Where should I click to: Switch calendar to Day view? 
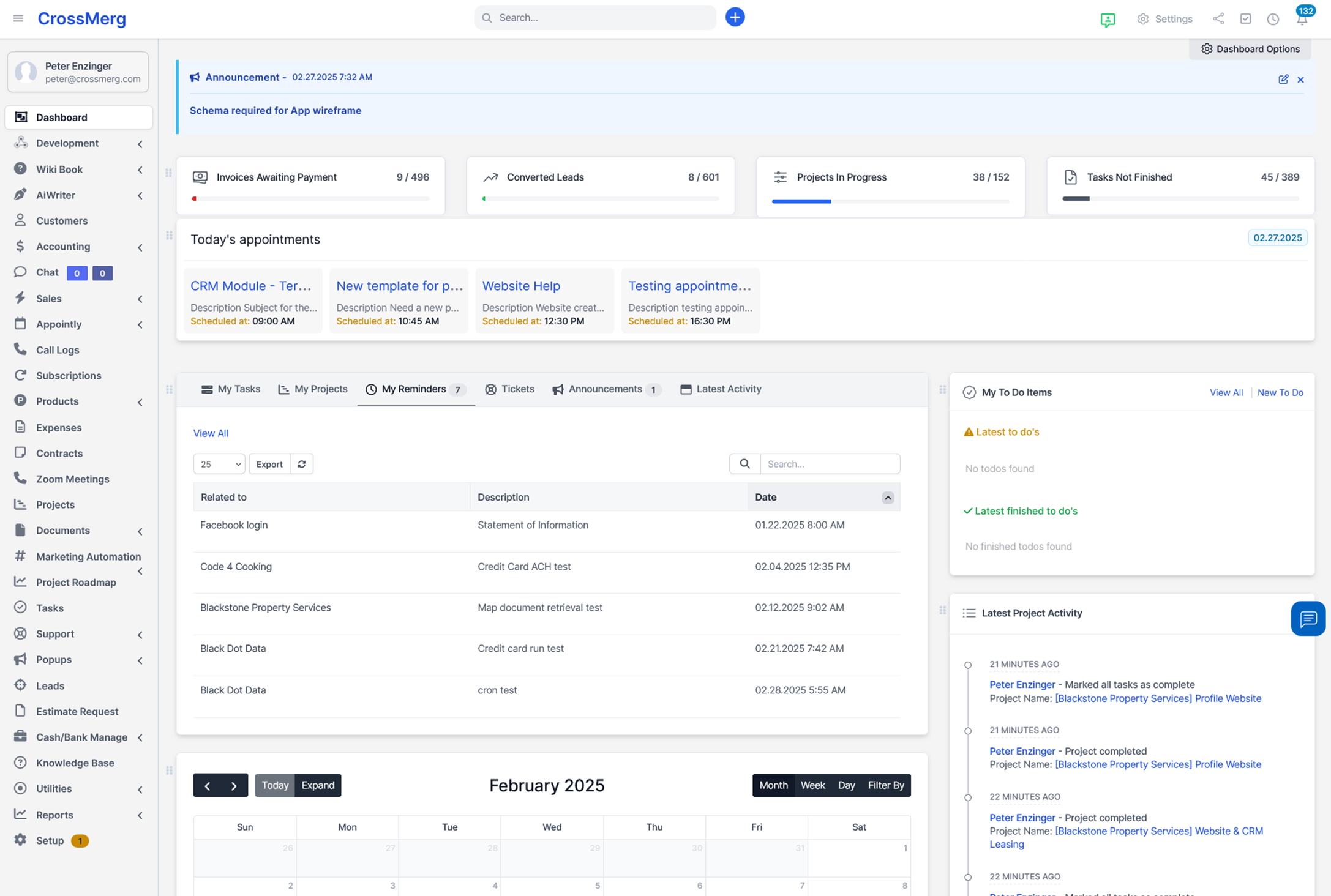pyautogui.click(x=846, y=785)
